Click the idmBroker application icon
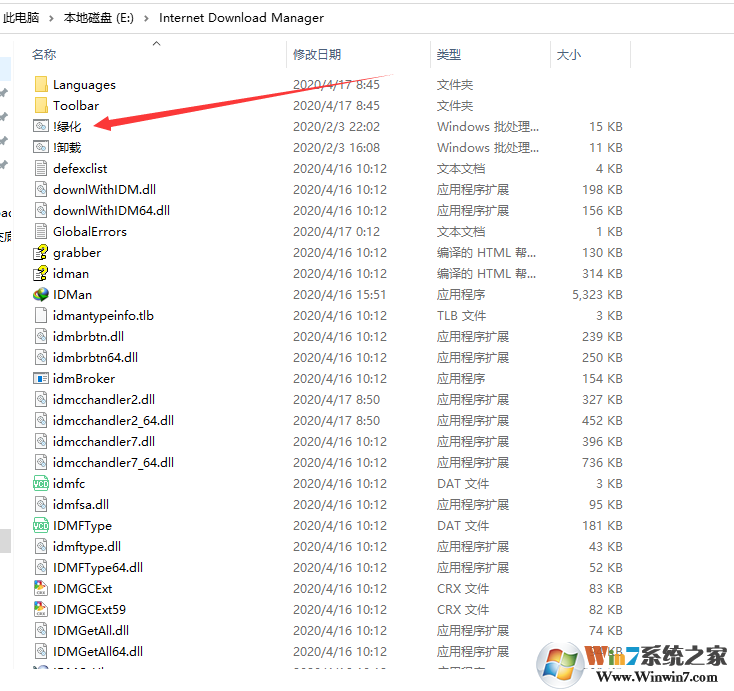 [41, 378]
